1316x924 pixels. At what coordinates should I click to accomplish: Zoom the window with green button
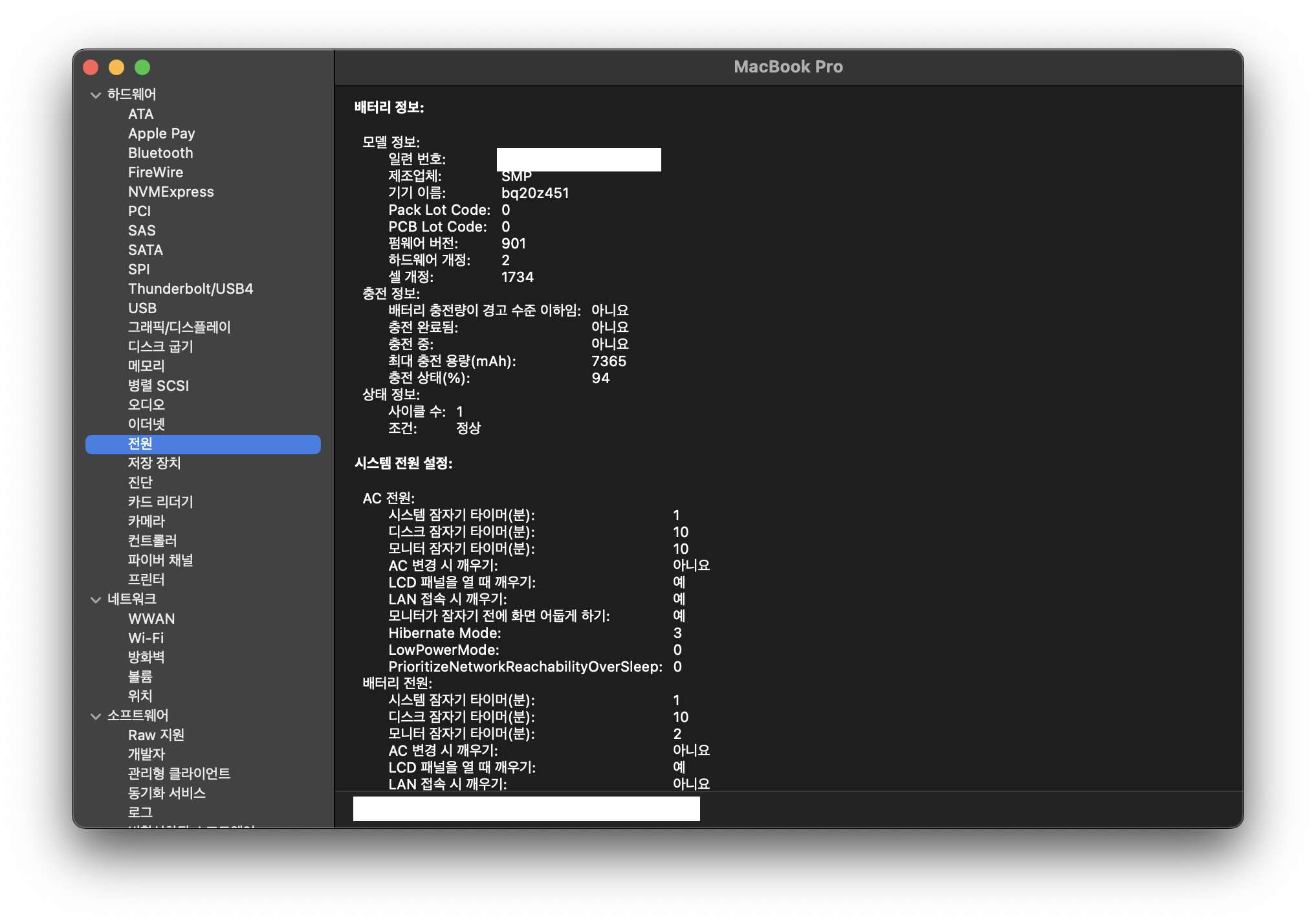142,67
